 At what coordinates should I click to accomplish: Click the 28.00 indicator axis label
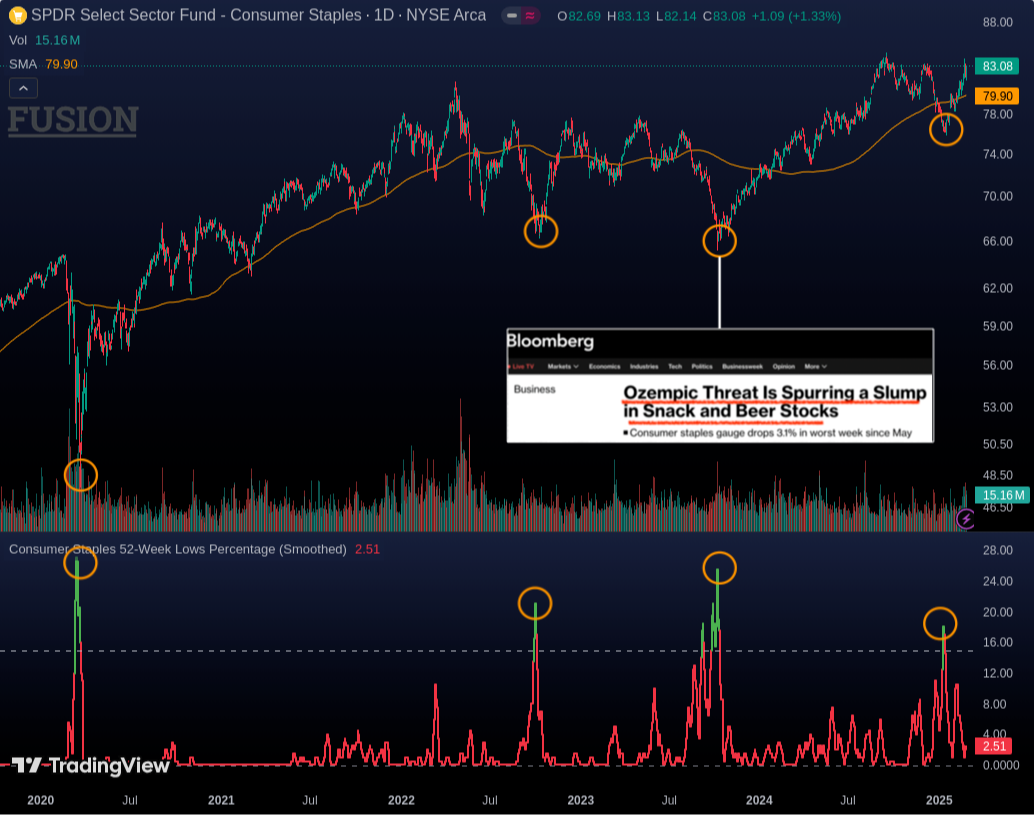coord(998,551)
